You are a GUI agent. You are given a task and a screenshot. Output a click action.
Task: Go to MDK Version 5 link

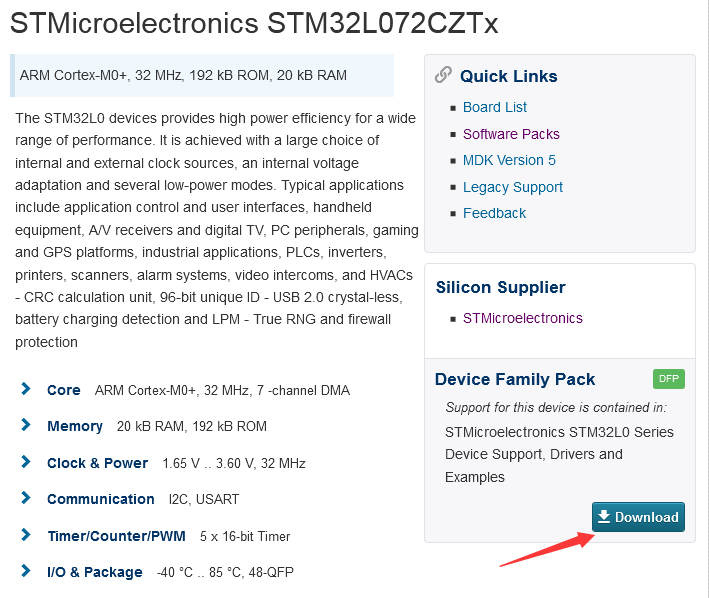tap(509, 160)
